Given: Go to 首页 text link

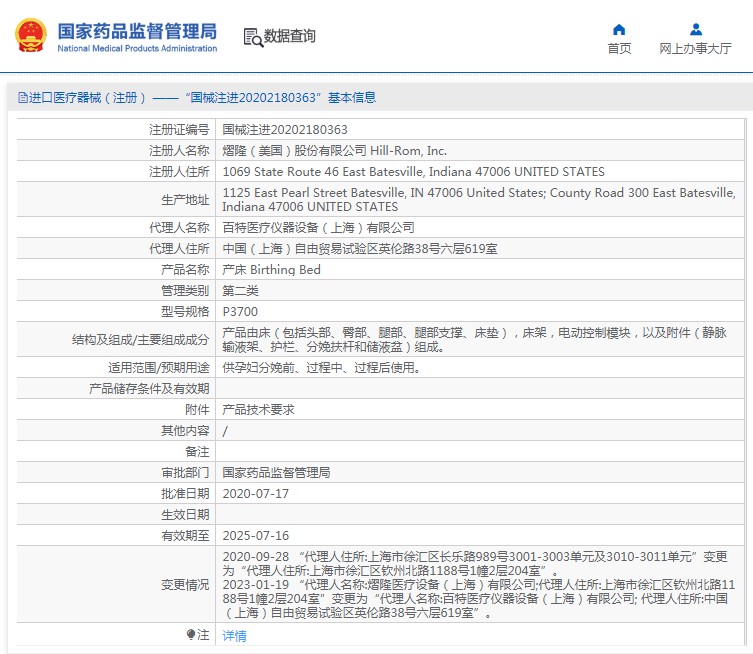Looking at the screenshot, I should click(x=619, y=48).
